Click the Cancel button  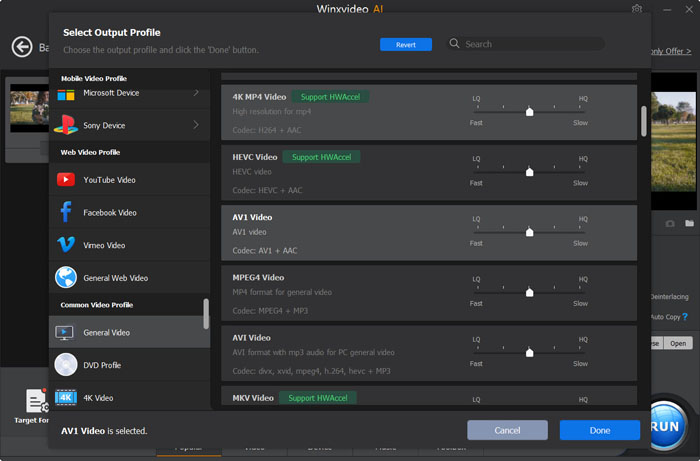coord(507,430)
